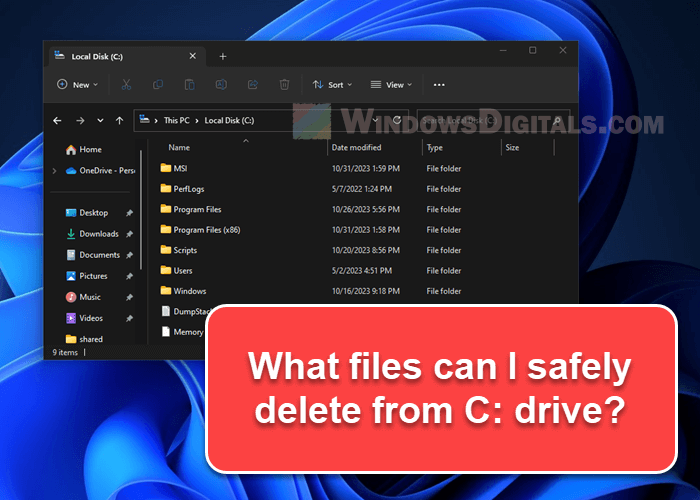Refresh the Local Disk (C:) view
700x500 pixels.
coord(397,120)
